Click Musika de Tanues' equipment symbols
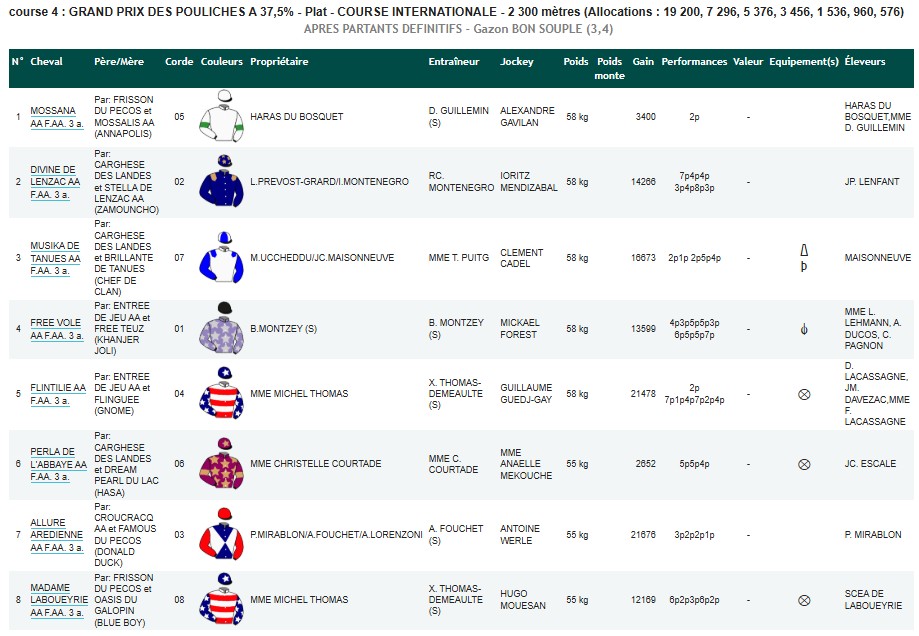Viewport: 919px width, 636px height. tap(803, 258)
